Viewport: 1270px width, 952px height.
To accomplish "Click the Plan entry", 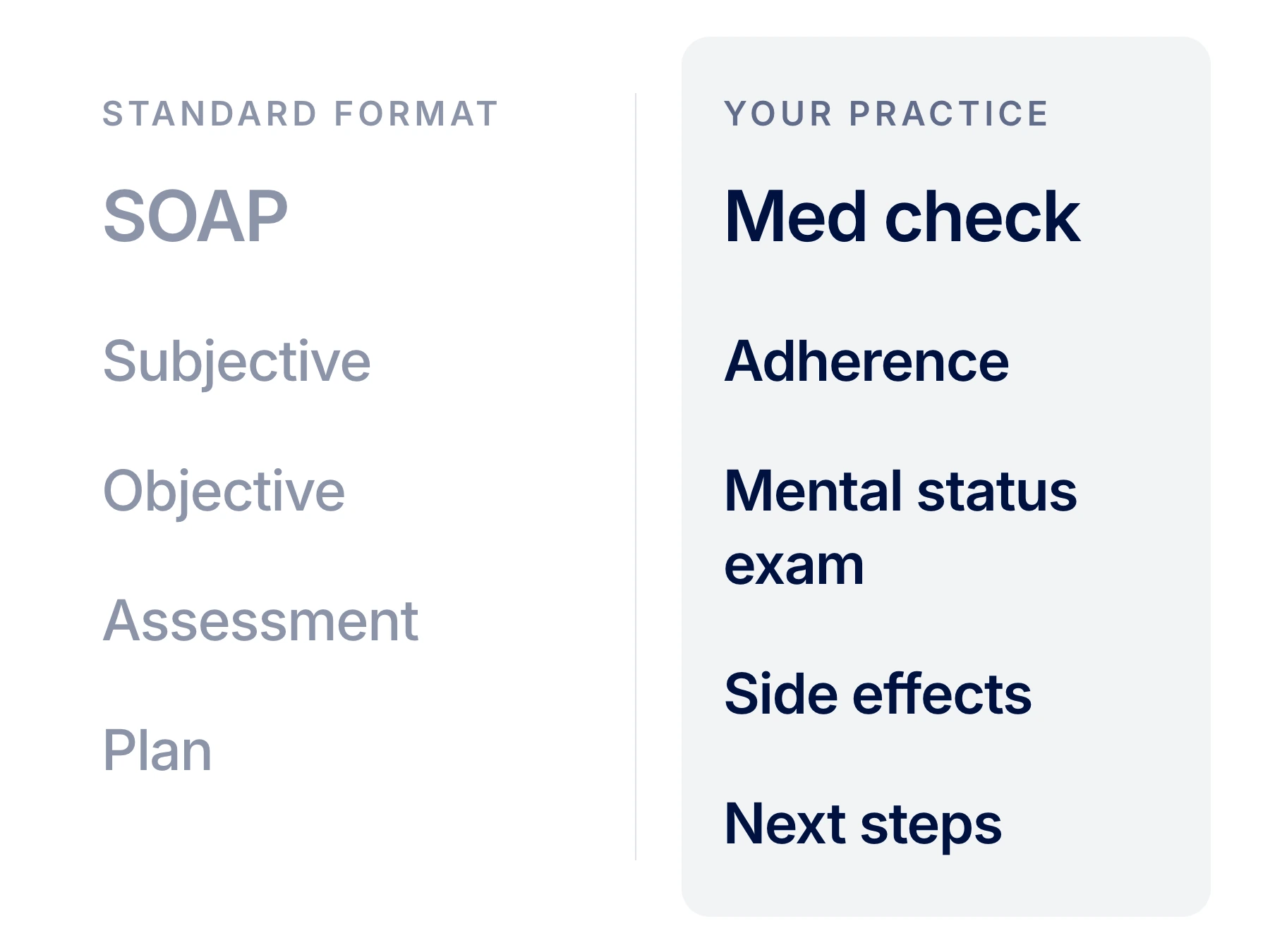I will point(157,751).
